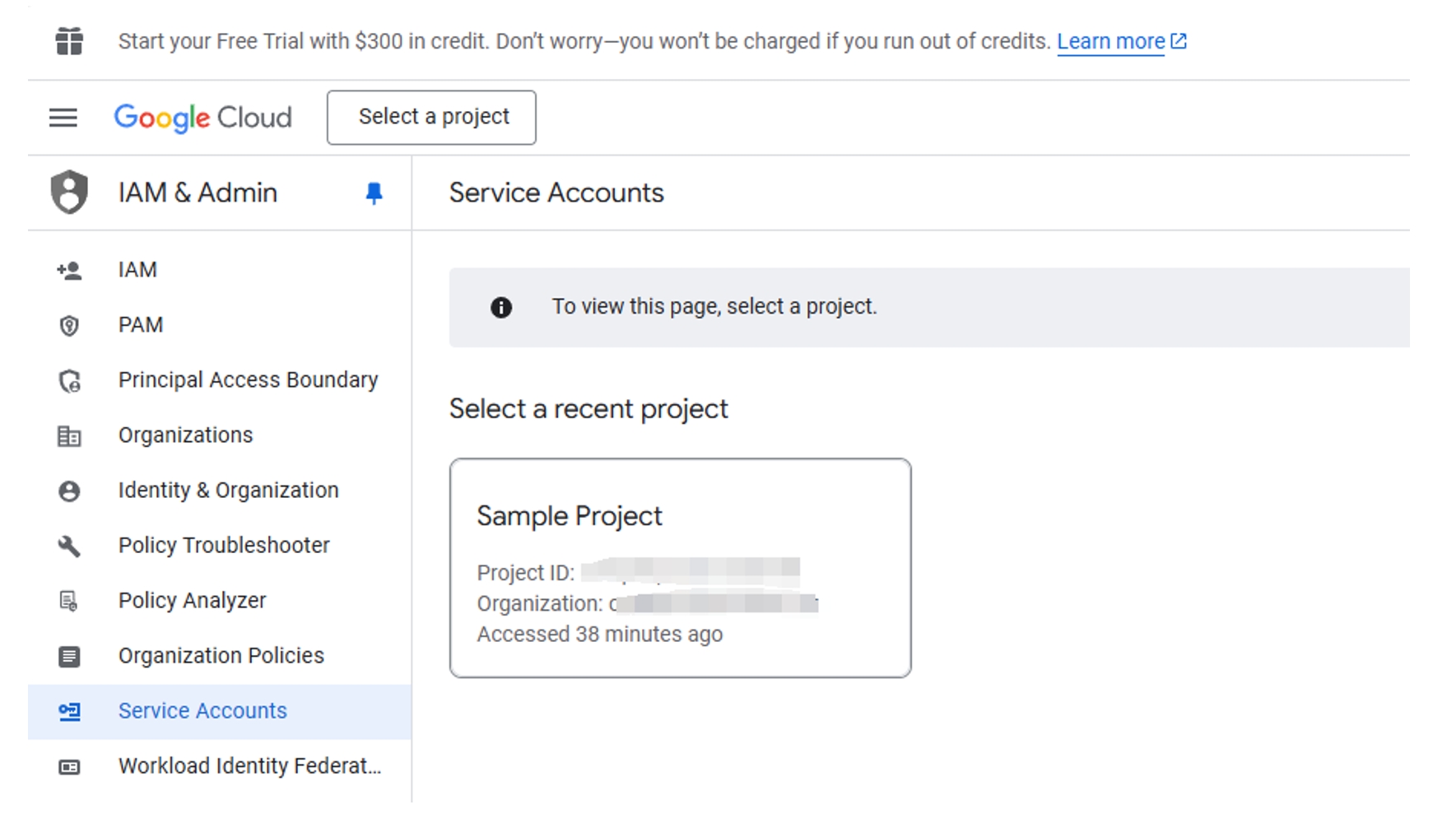Click the IAM add-person icon

[x=69, y=270]
